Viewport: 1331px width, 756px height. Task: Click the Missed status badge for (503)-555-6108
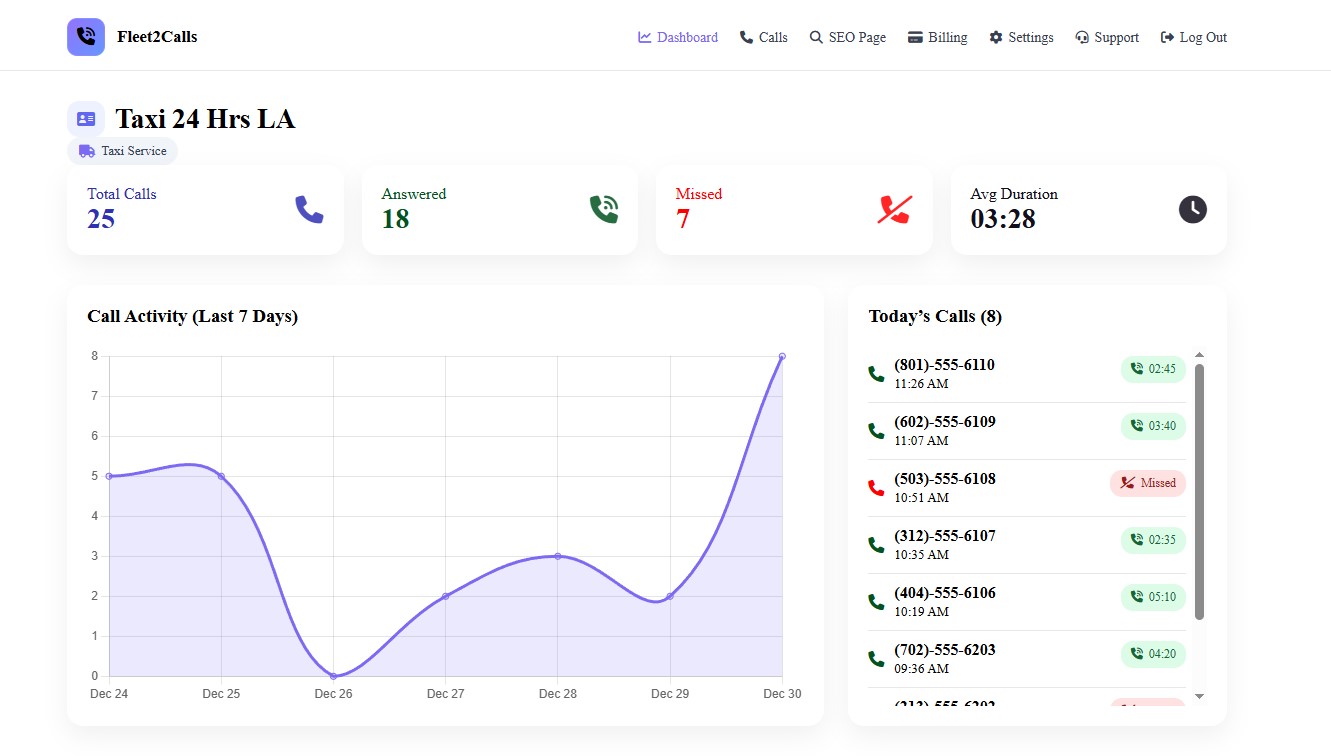coord(1147,483)
